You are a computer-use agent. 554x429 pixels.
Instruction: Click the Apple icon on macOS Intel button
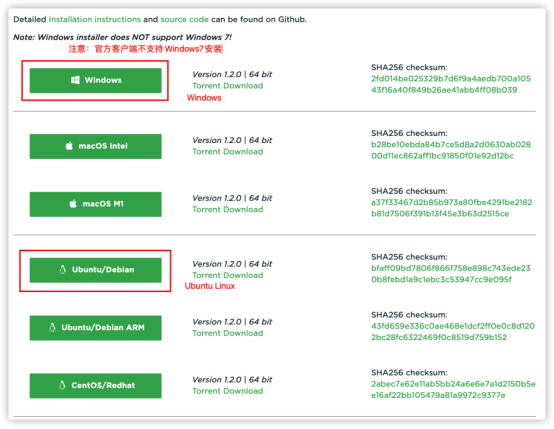[x=69, y=146]
